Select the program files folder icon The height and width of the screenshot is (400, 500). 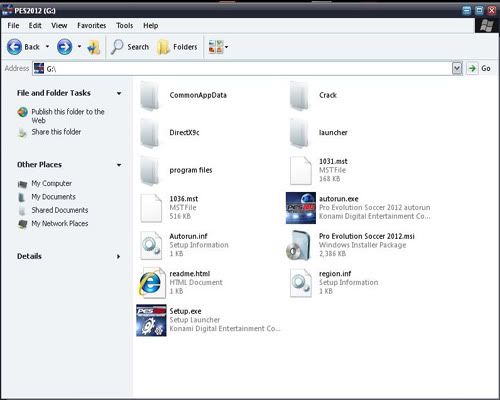[x=149, y=171]
